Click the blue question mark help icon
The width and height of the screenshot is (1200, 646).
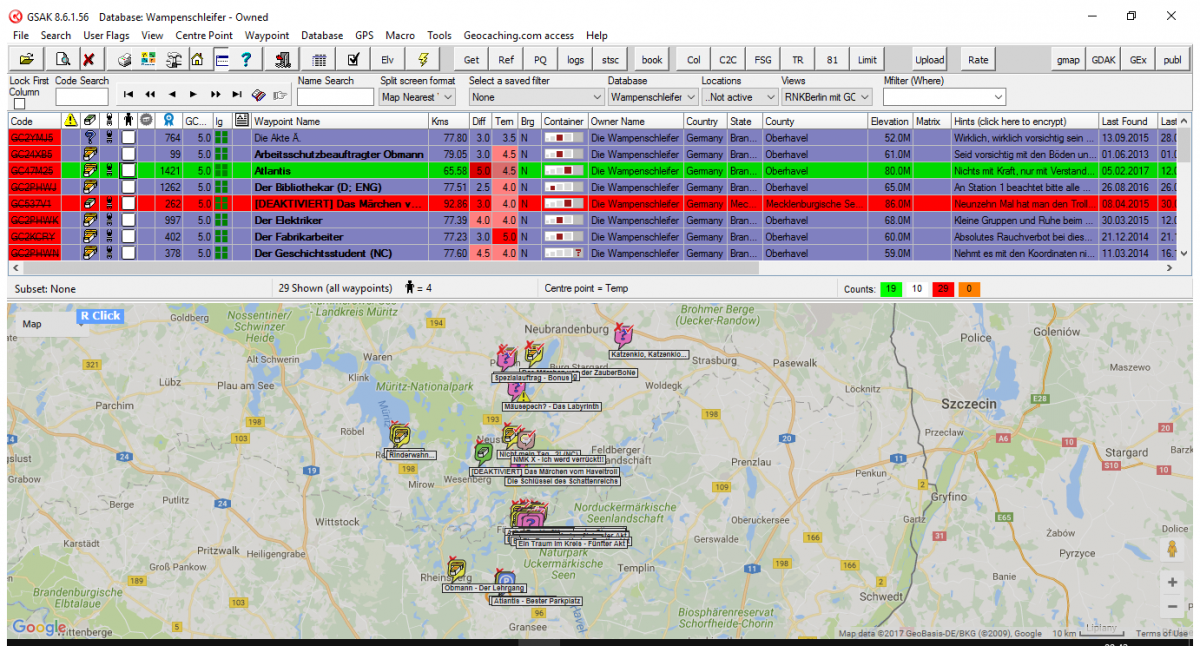click(246, 60)
